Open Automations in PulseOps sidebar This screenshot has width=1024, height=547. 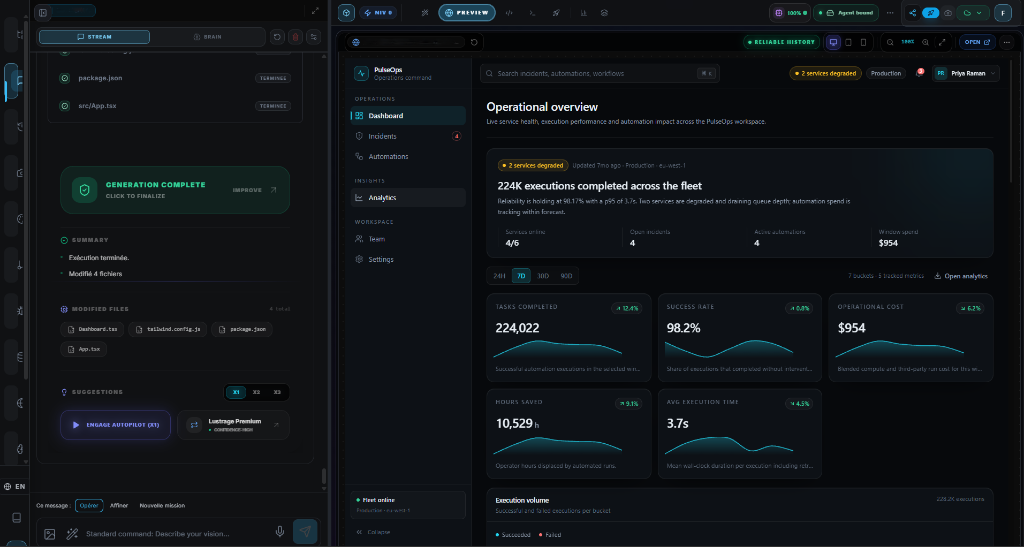coord(408,157)
